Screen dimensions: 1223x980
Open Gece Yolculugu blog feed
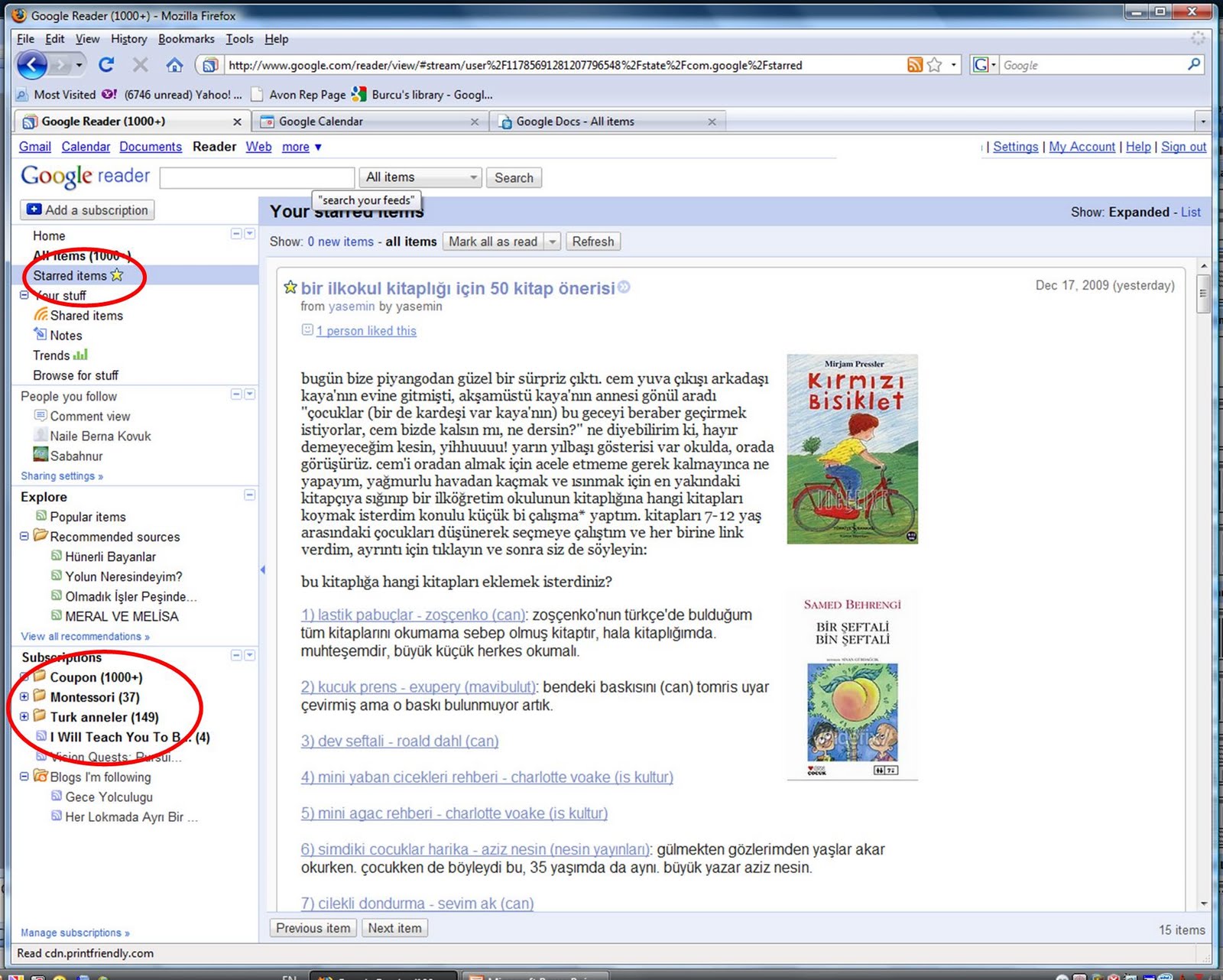[109, 797]
